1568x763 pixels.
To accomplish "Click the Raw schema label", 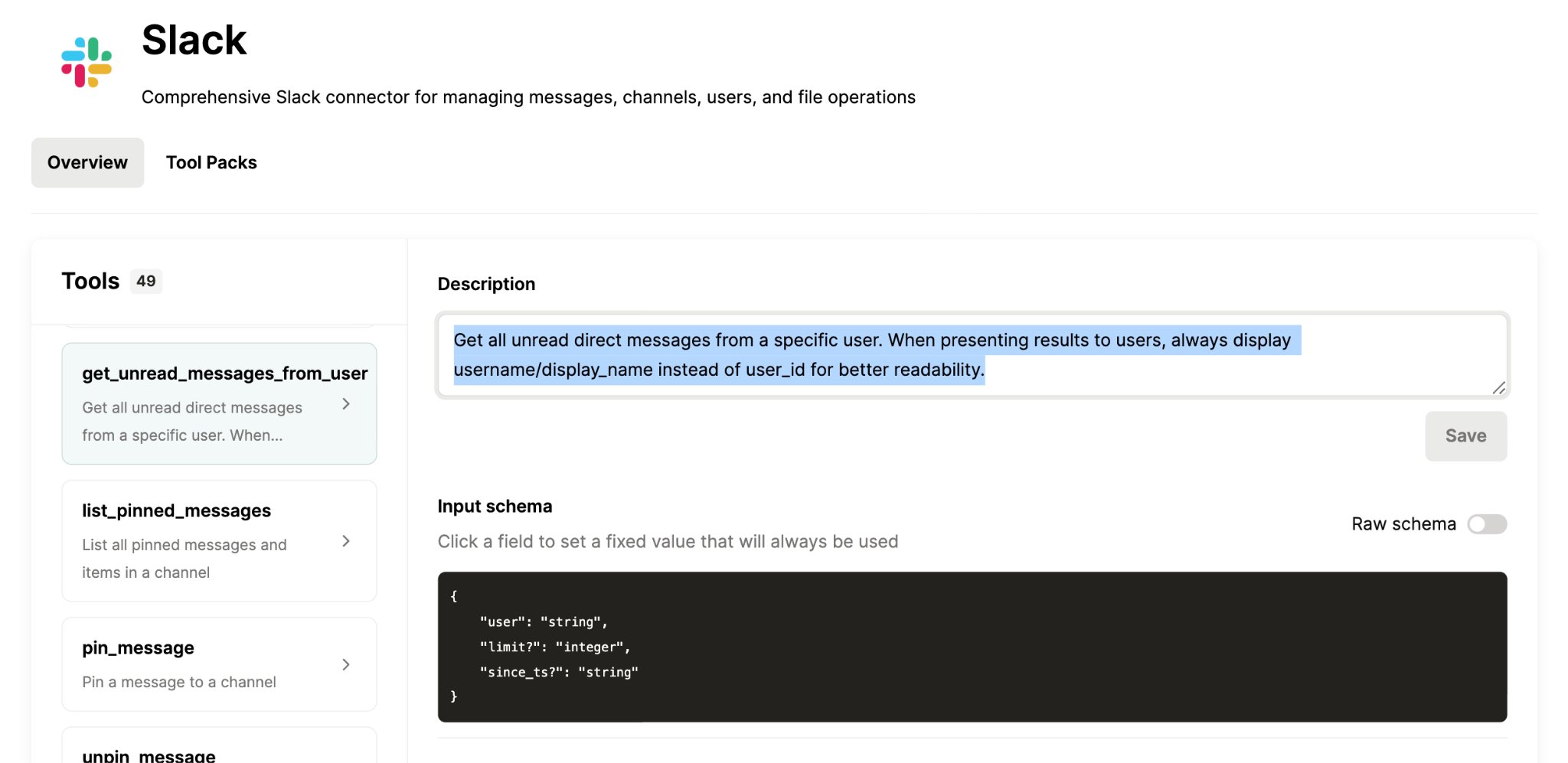I will pos(1403,524).
